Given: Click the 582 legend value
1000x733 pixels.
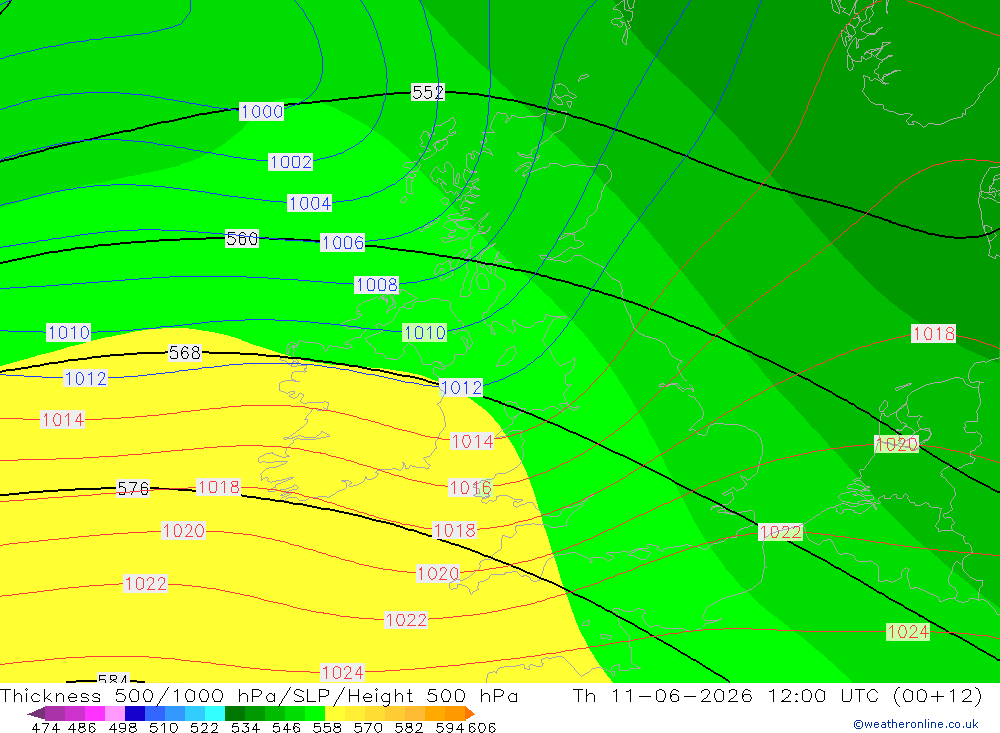Looking at the screenshot, I should click(409, 728).
